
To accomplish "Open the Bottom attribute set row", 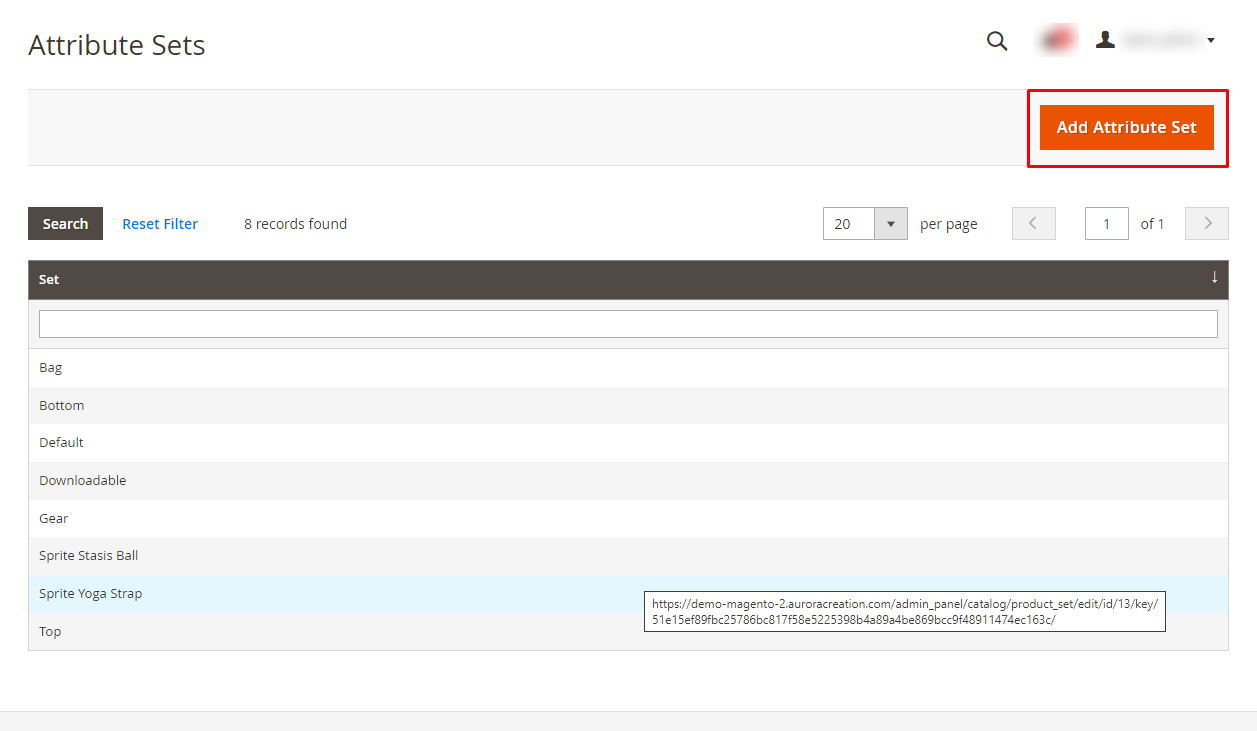I will click(x=62, y=406).
